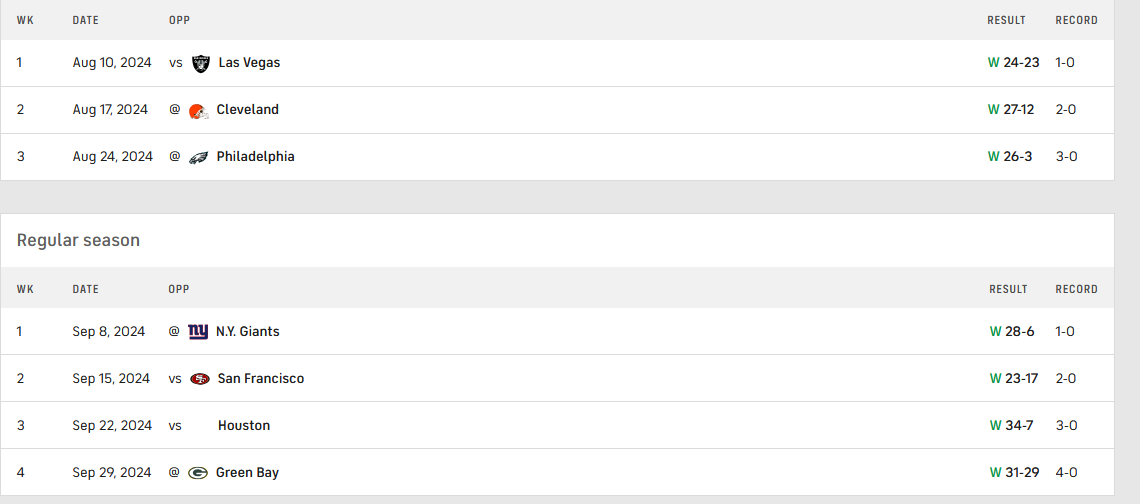The image size is (1140, 504).
Task: Open the N.Y. Giants team link
Action: [247, 332]
